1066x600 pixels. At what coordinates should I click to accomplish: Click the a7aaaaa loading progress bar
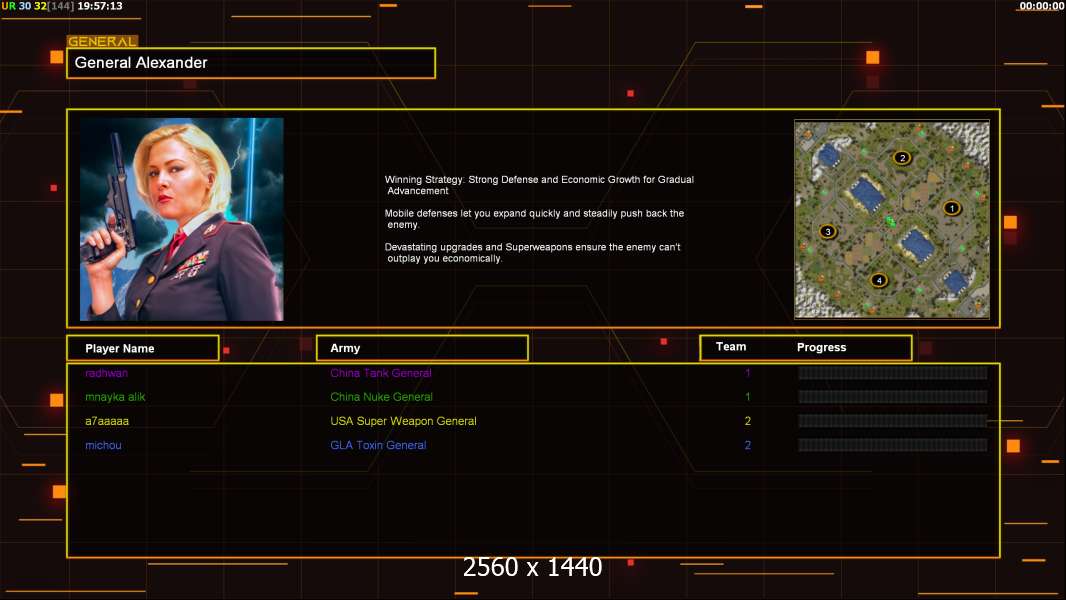(x=893, y=421)
